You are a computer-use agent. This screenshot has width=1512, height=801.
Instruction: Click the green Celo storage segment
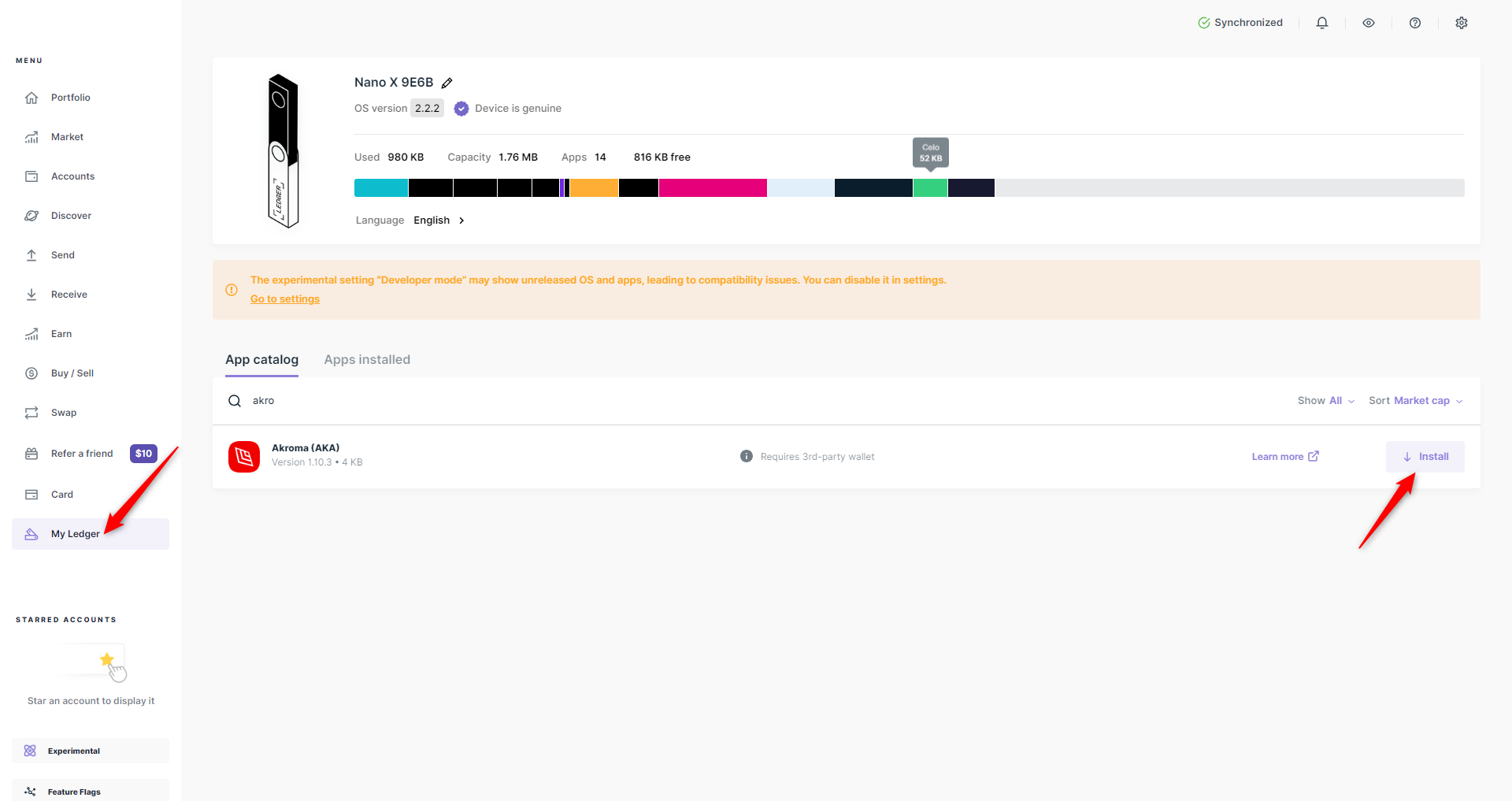[x=930, y=187]
